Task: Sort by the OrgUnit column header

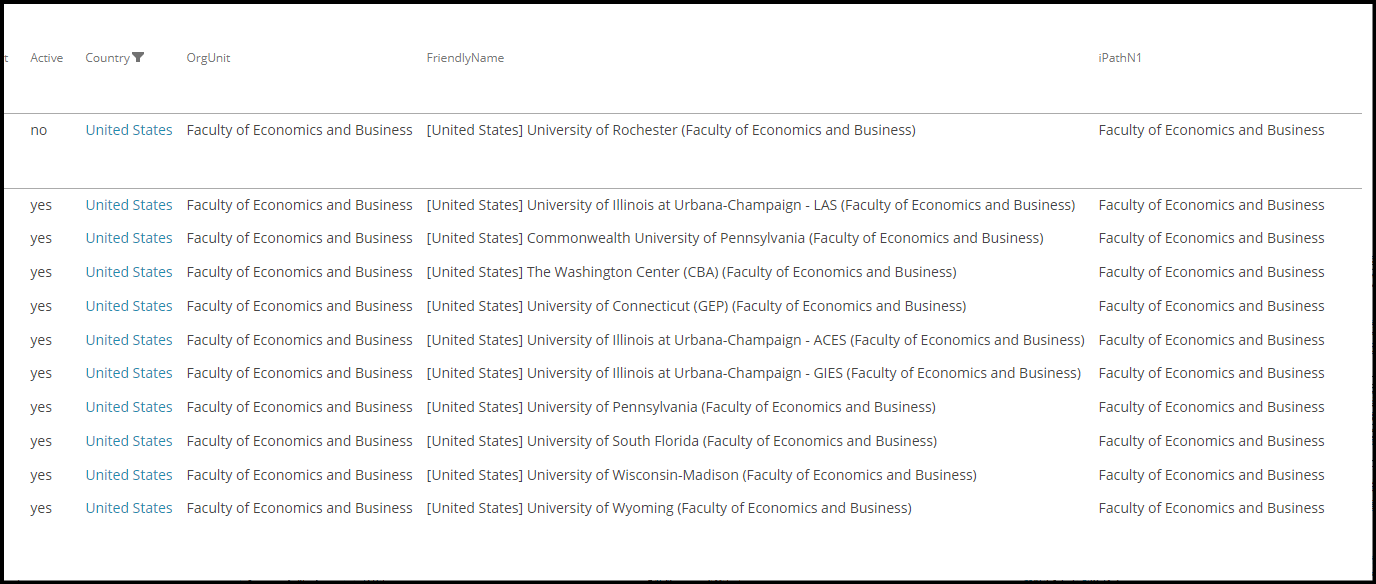Action: pyautogui.click(x=208, y=58)
